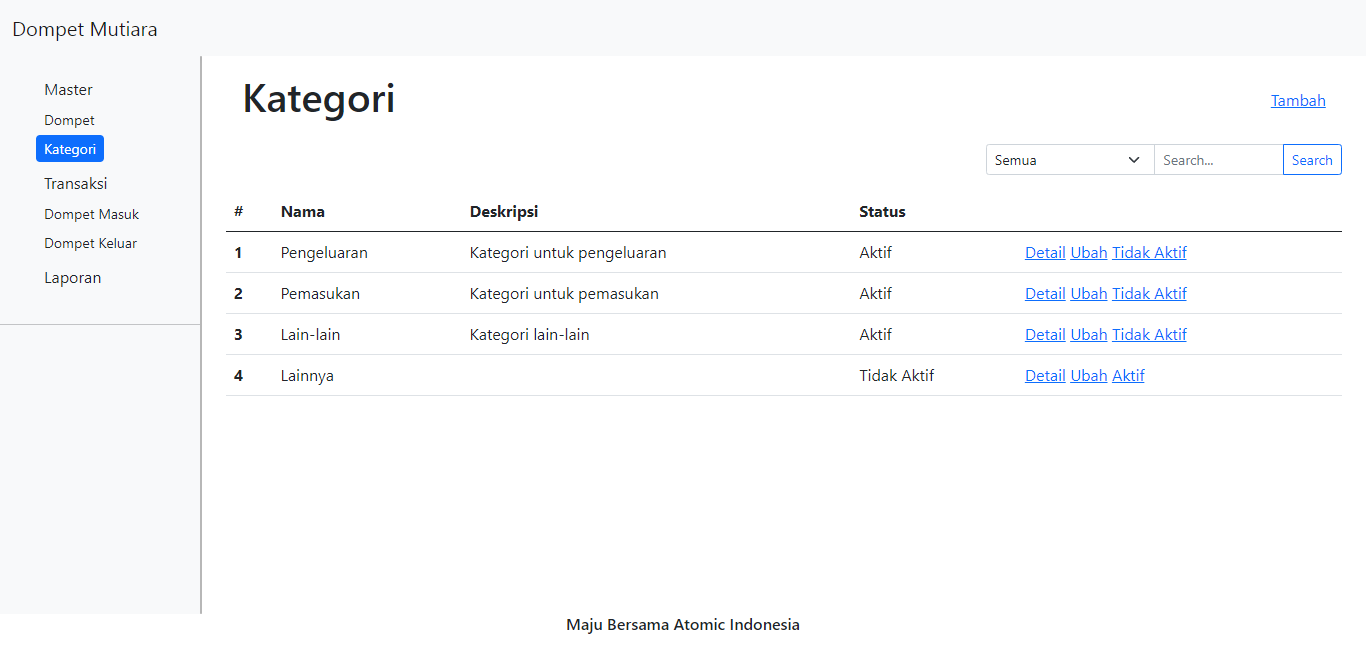This screenshot has width=1366, height=654.
Task: Click Ubah on the Lain-lain row
Action: (1088, 334)
